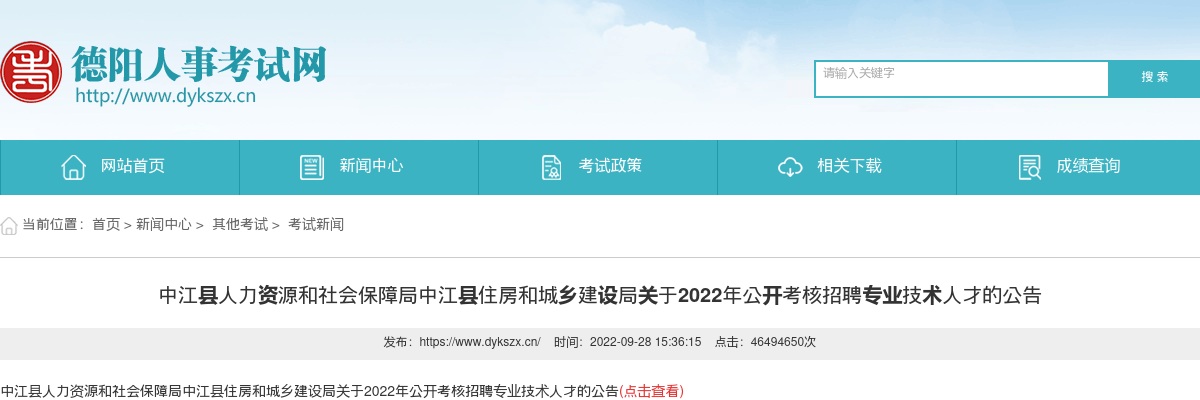Open the red (点击查看) link

click(x=652, y=391)
